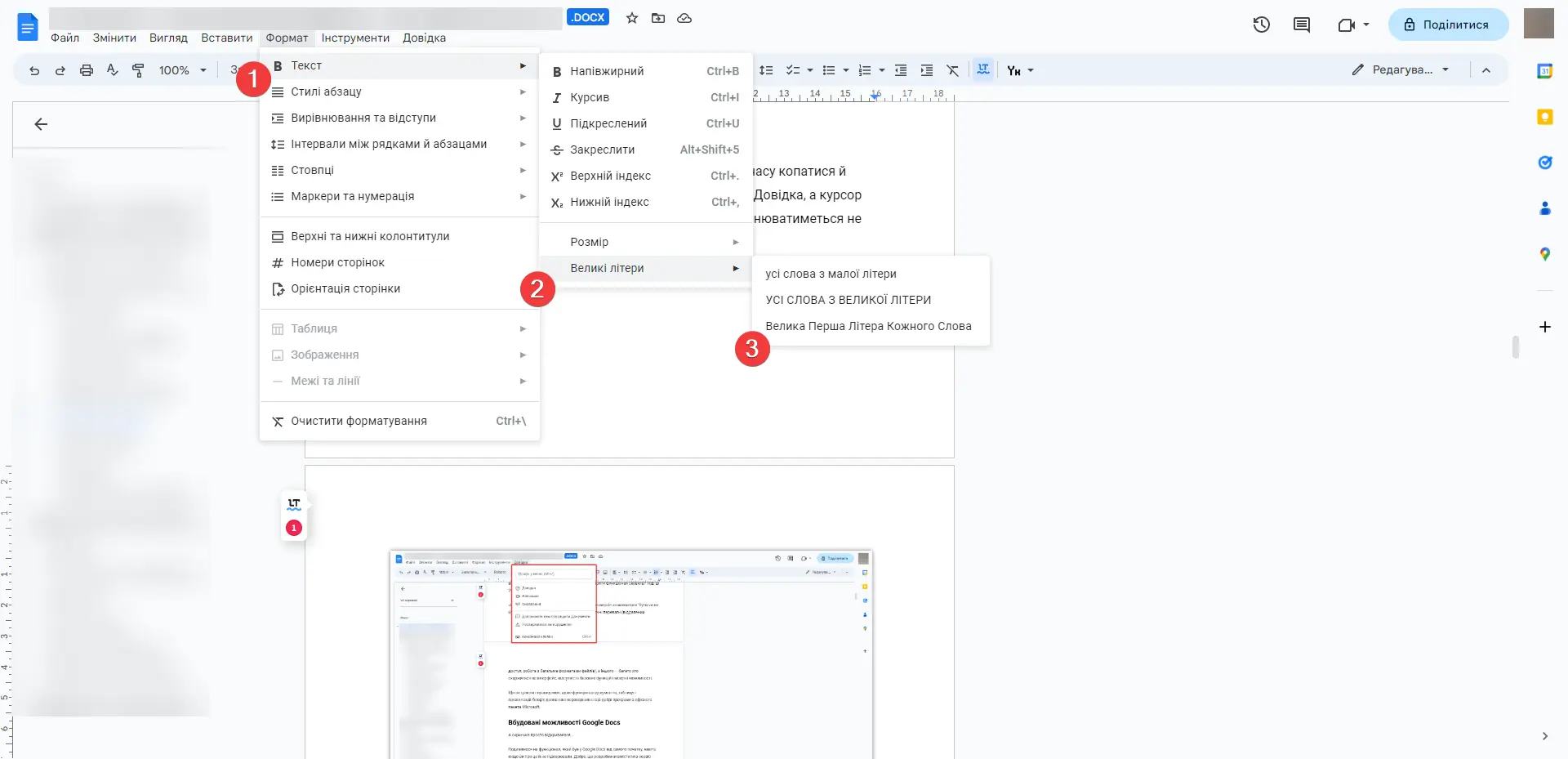Increase the paragraph indent

point(927,70)
